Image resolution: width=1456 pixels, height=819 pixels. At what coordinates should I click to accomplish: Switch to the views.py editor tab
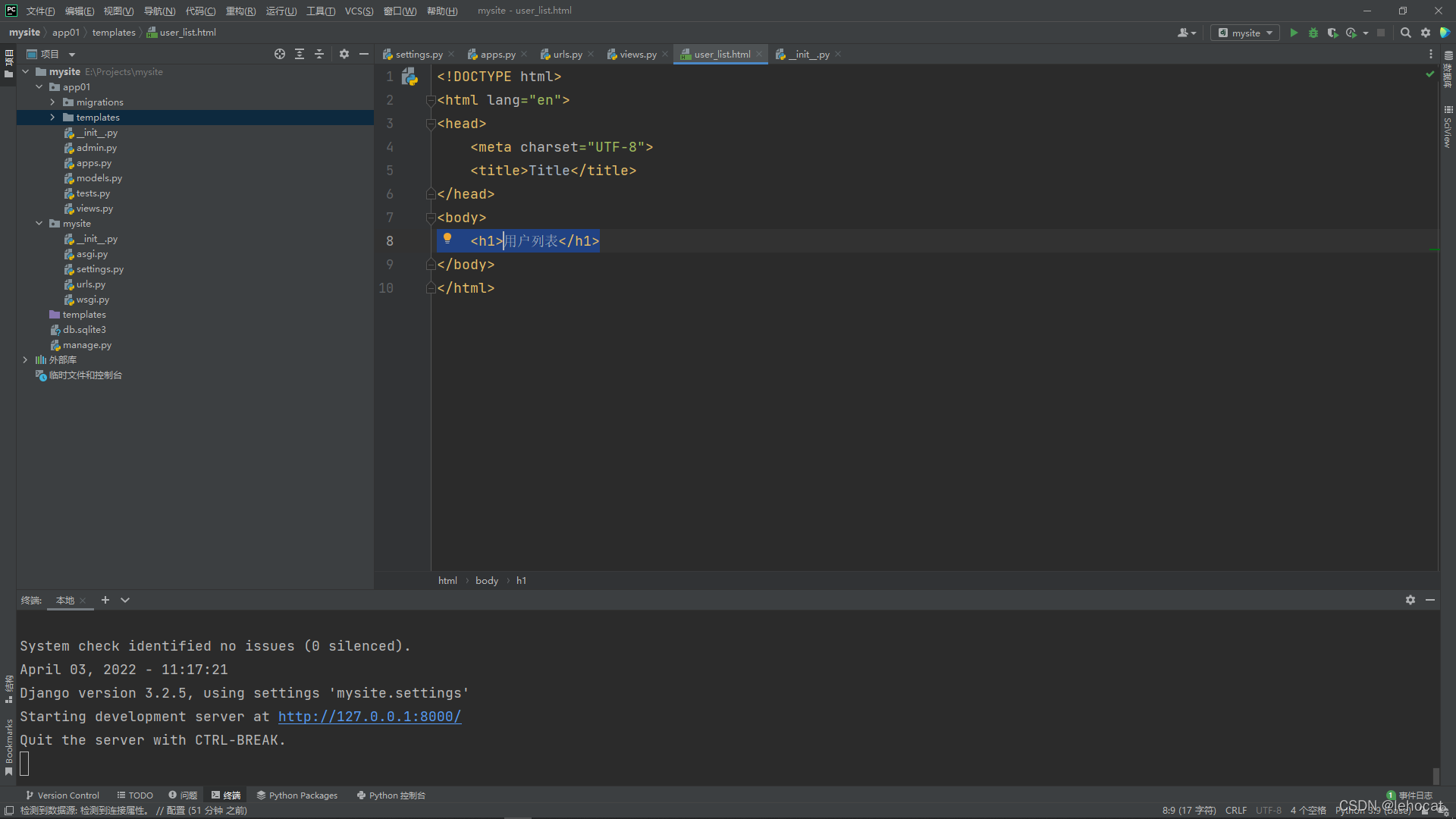pos(637,54)
